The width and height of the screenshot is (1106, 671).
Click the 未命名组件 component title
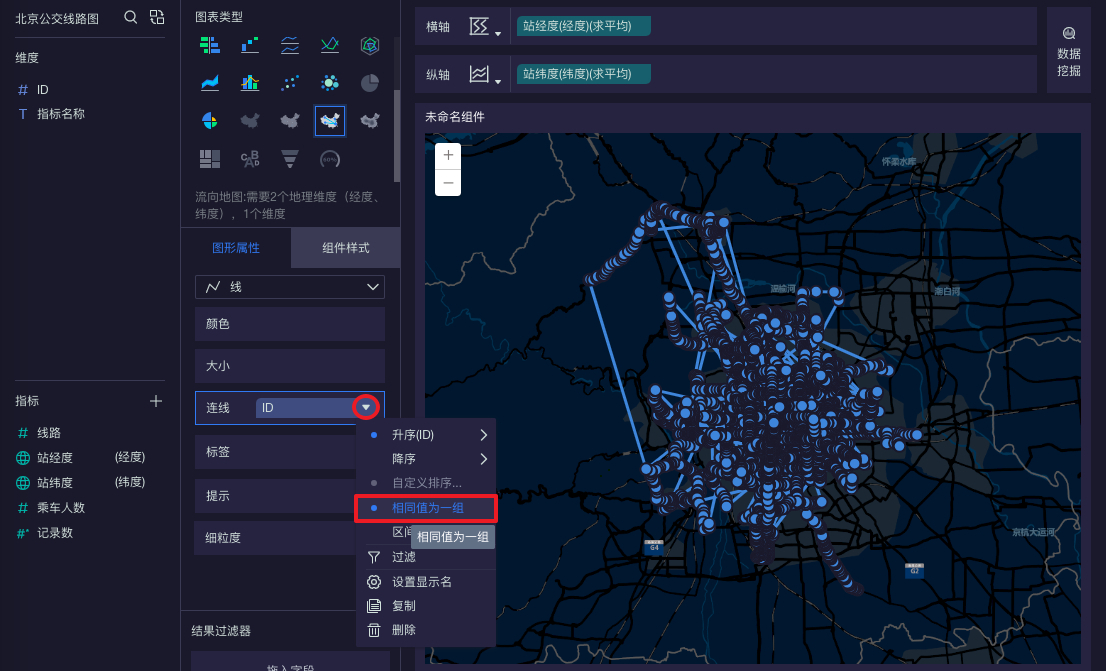455,117
